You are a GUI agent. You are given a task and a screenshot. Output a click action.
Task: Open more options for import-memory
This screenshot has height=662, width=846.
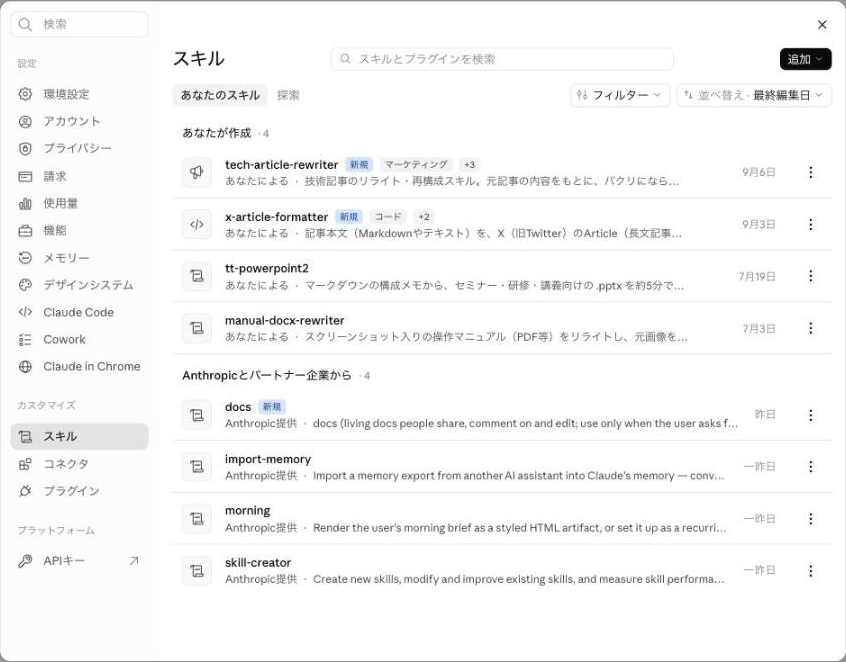[810, 467]
